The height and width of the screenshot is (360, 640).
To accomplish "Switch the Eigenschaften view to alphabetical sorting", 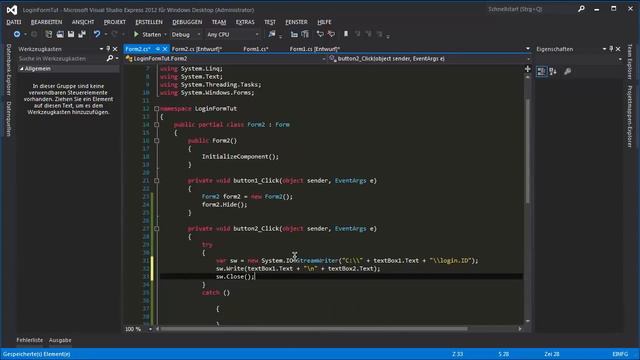I will tap(553, 71).
